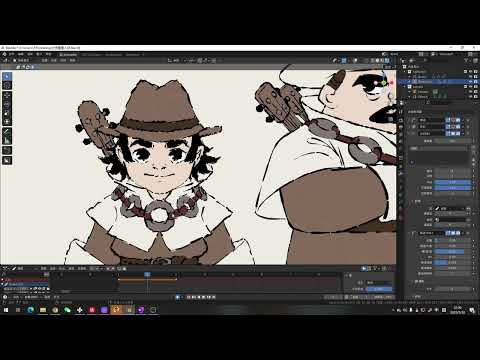Toggle render camera icon of highlighted outliner row

click(x=476, y=82)
